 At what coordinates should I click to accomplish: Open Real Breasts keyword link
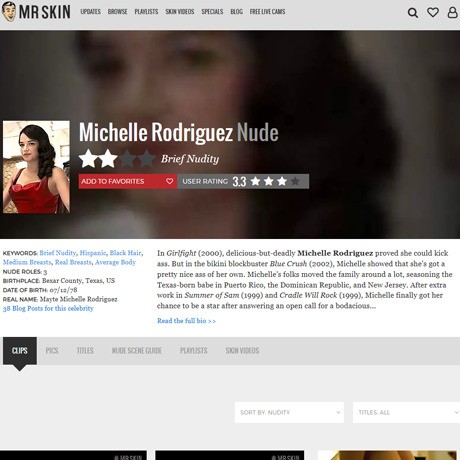pos(73,262)
